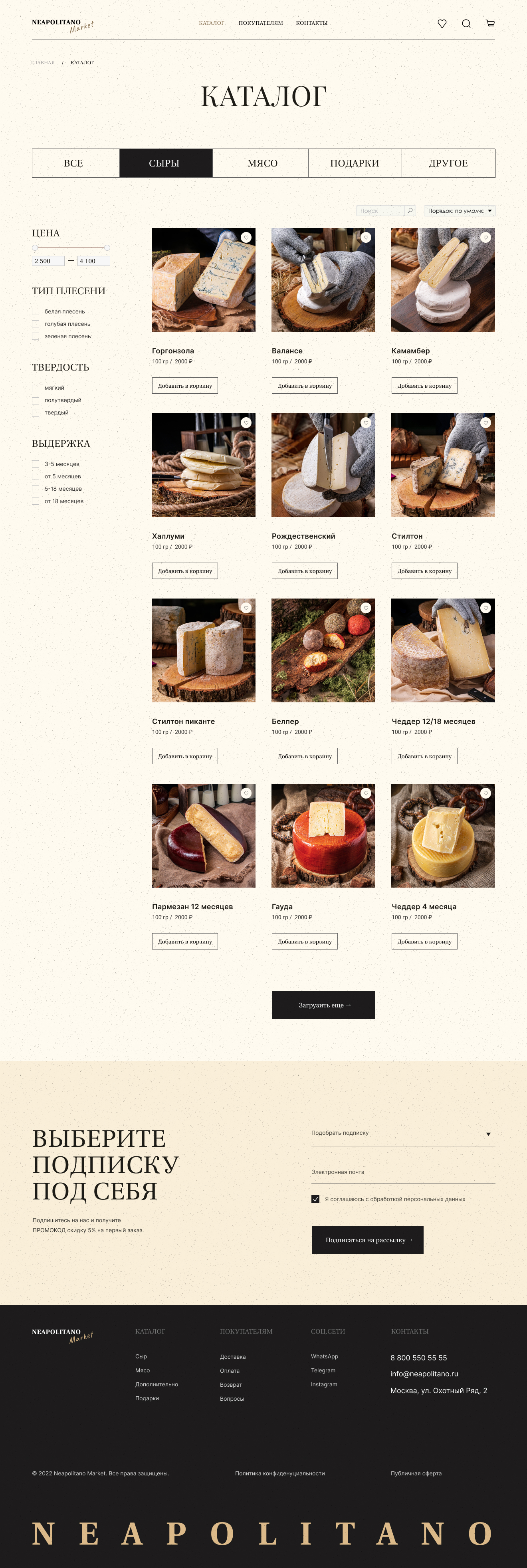Viewport: 527px width, 1568px height.
Task: Check the голубая плесень filter
Action: pyautogui.click(x=35, y=324)
